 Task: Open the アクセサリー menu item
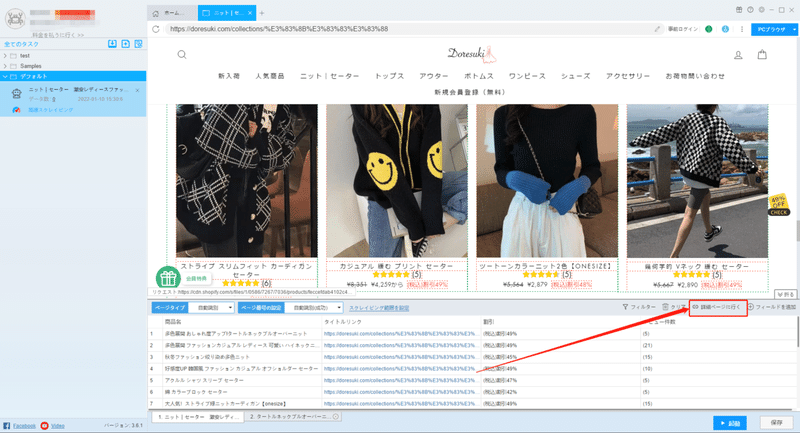[x=628, y=76]
